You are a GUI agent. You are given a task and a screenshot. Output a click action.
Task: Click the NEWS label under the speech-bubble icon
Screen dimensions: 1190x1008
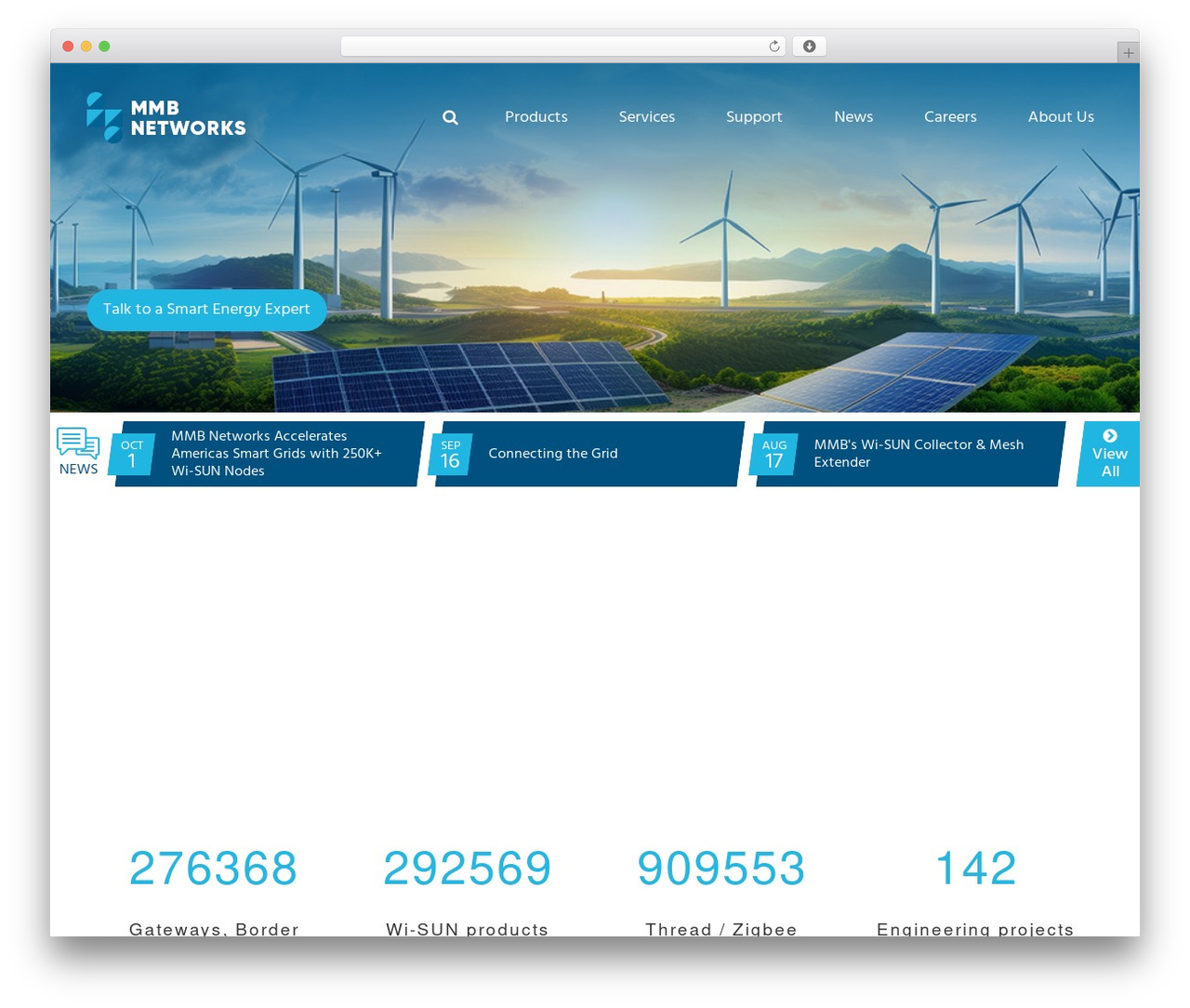click(78, 470)
